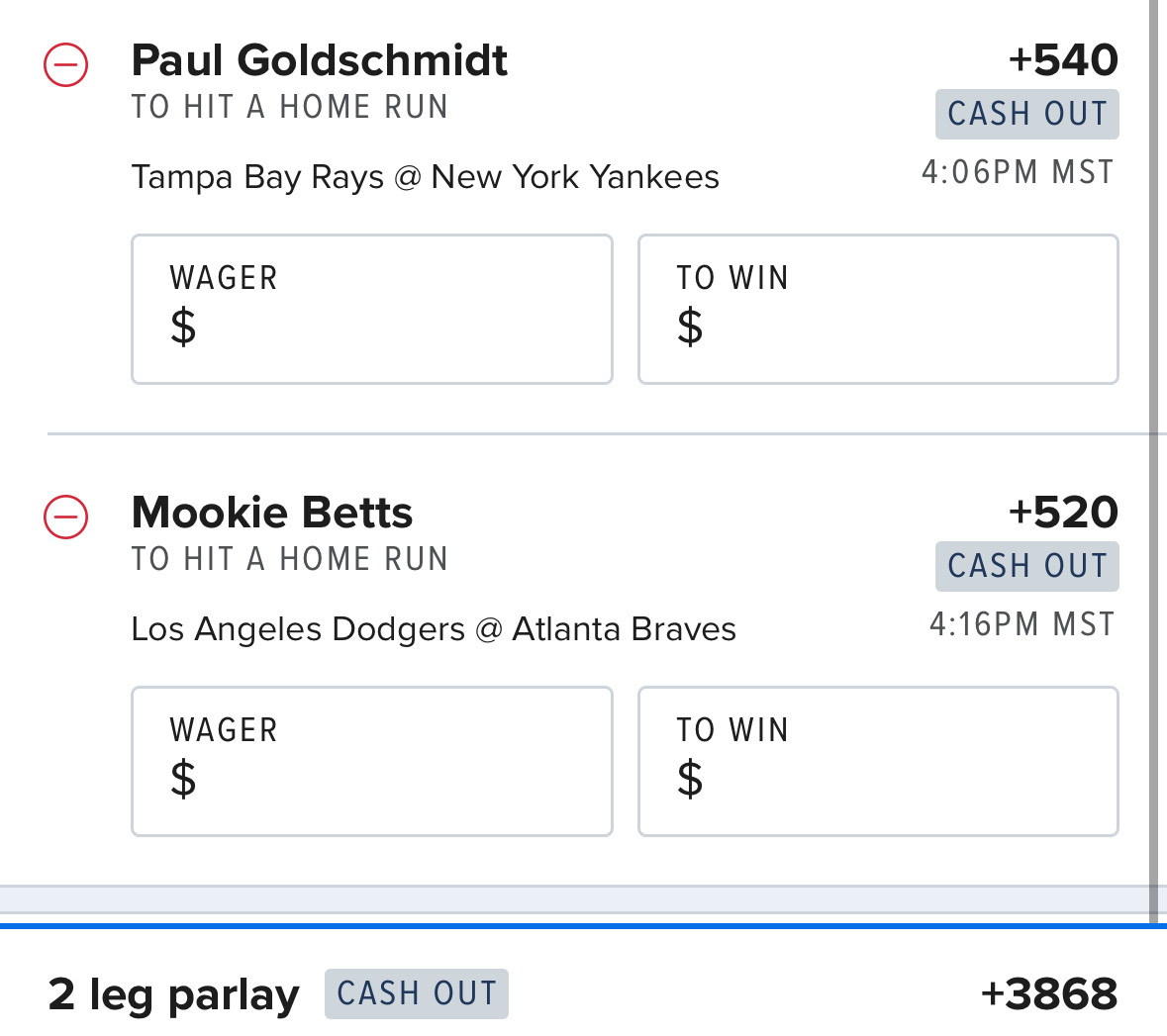This screenshot has width=1167, height=1036.
Task: Cash out the Mookie Betts home run bet
Action: point(1026,566)
